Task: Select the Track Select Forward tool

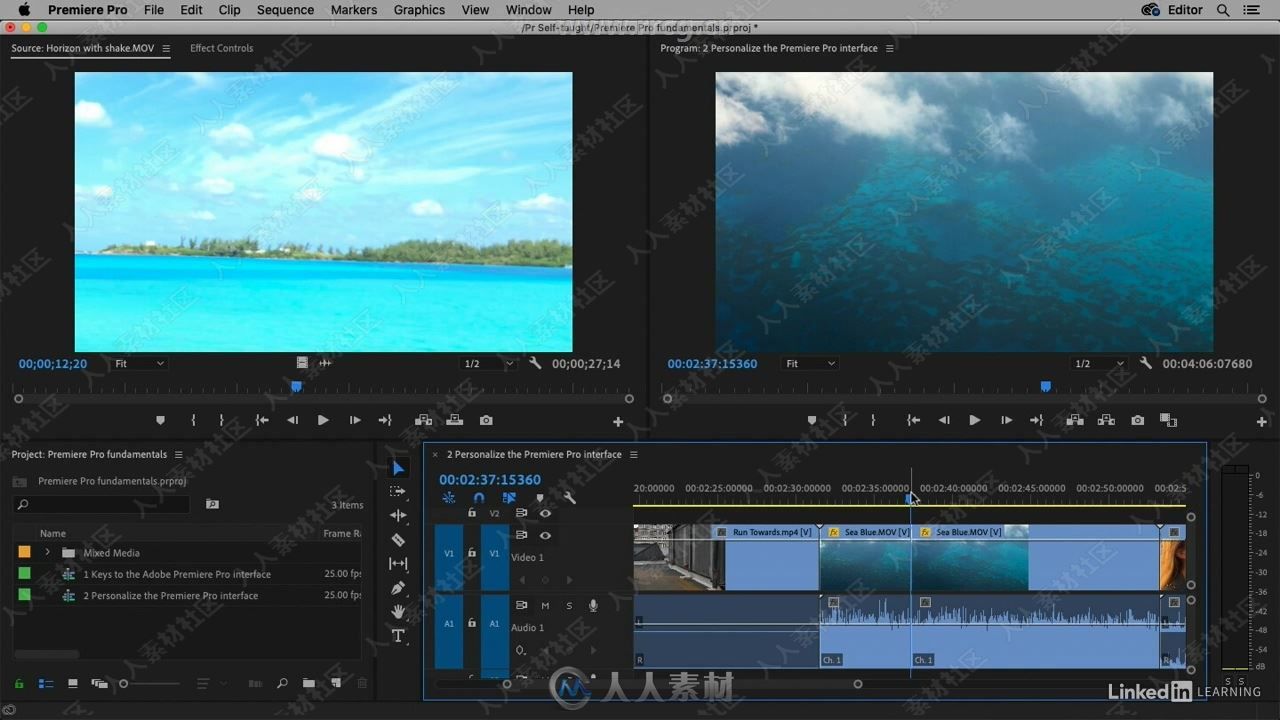Action: coord(398,492)
